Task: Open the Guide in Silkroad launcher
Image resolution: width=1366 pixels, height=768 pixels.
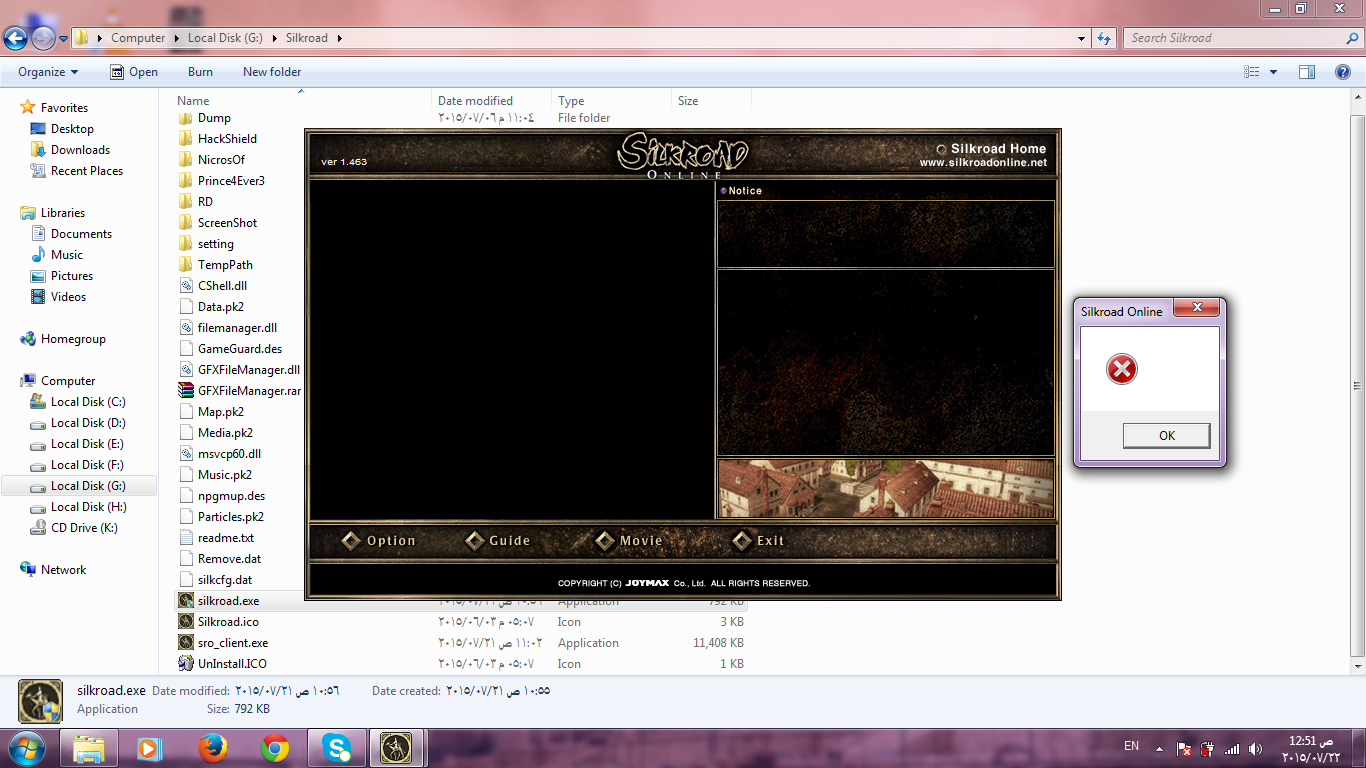Action: pyautogui.click(x=498, y=541)
